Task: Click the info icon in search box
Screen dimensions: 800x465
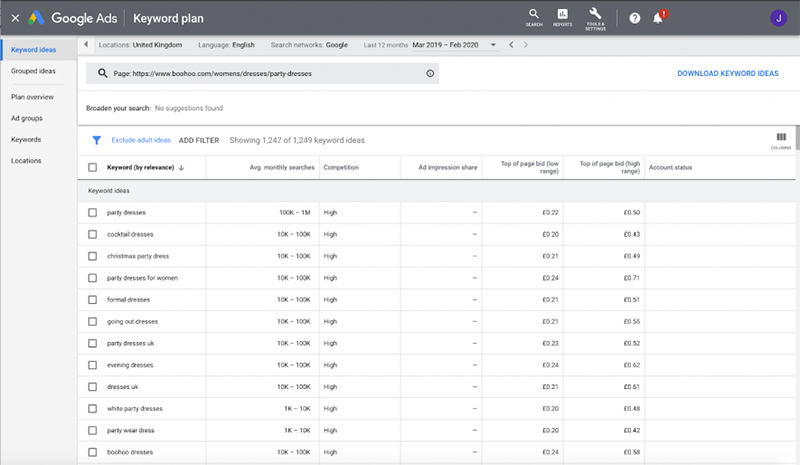Action: pos(430,74)
